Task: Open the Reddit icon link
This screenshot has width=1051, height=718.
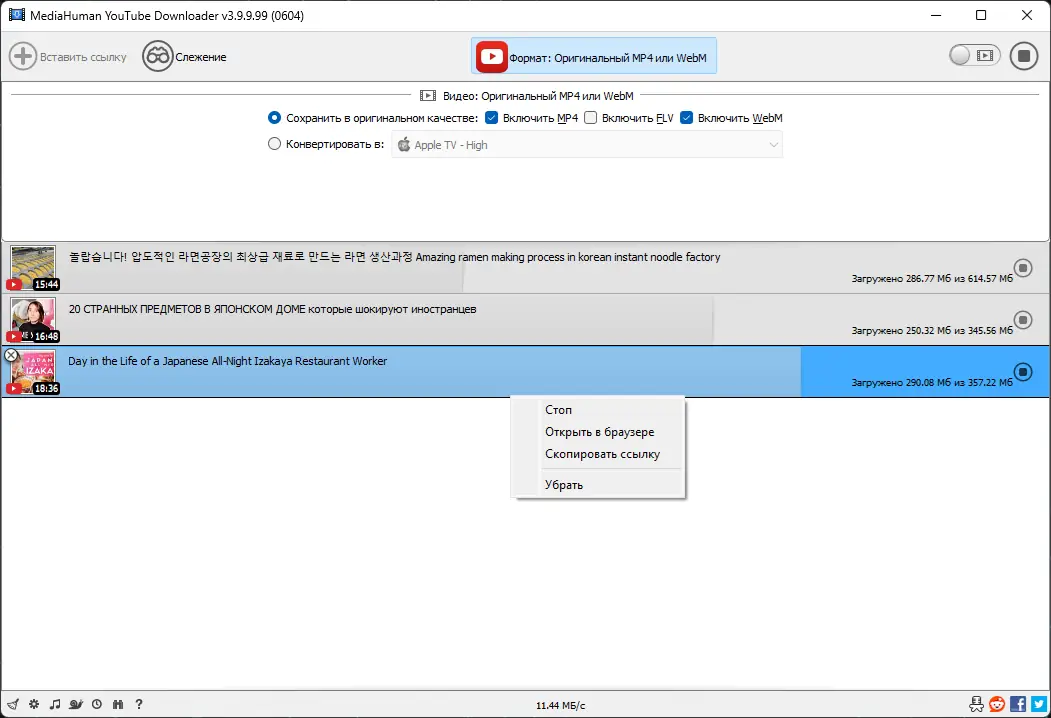Action: [x=997, y=704]
